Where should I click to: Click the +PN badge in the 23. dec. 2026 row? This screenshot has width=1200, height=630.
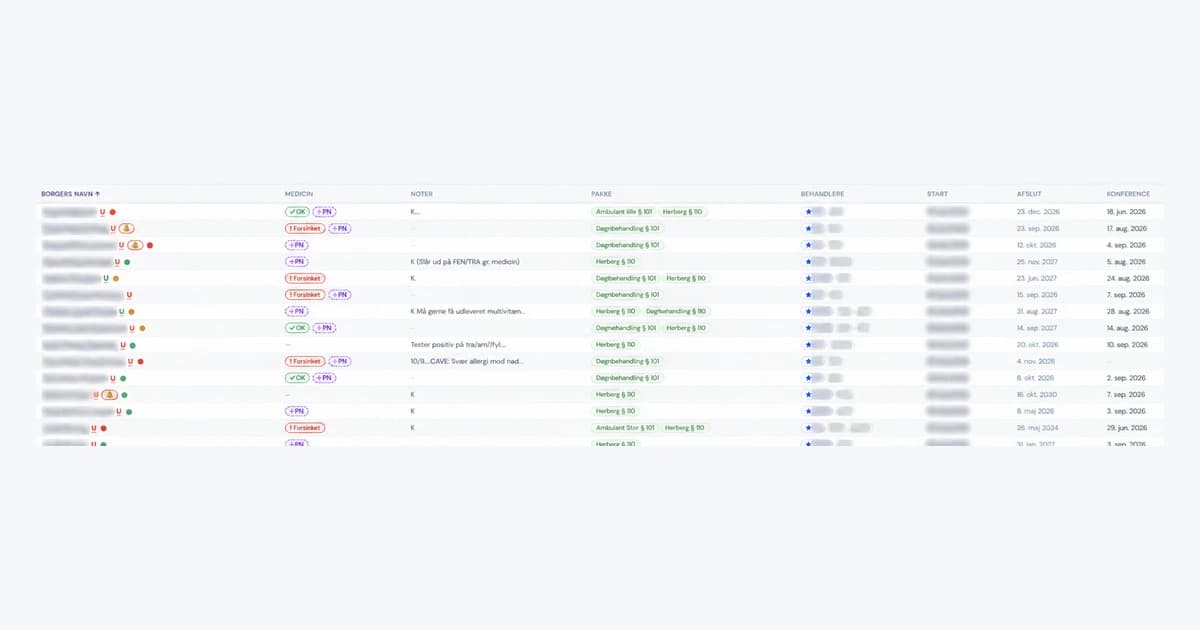tap(324, 212)
